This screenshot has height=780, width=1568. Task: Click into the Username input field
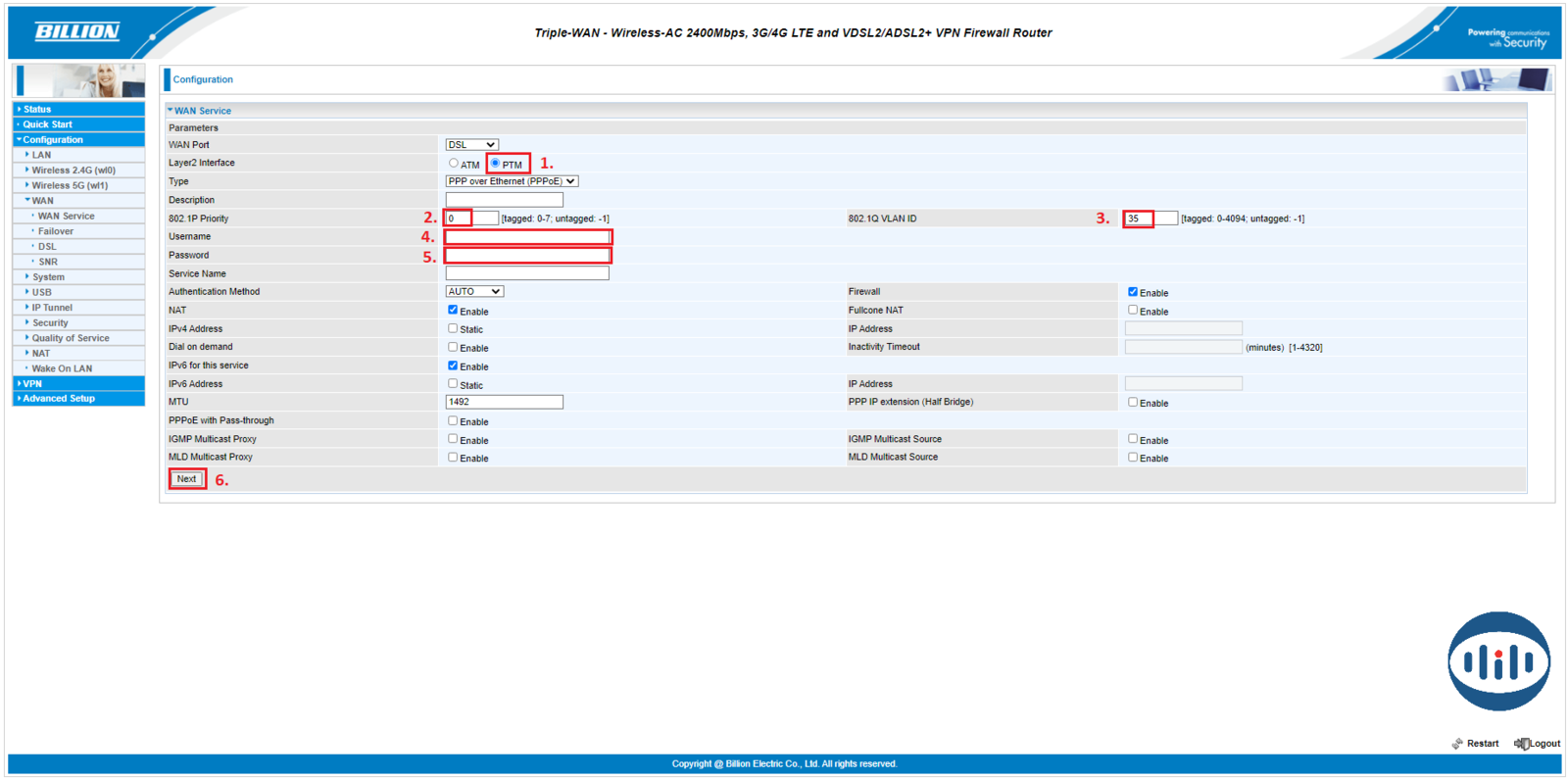point(527,237)
